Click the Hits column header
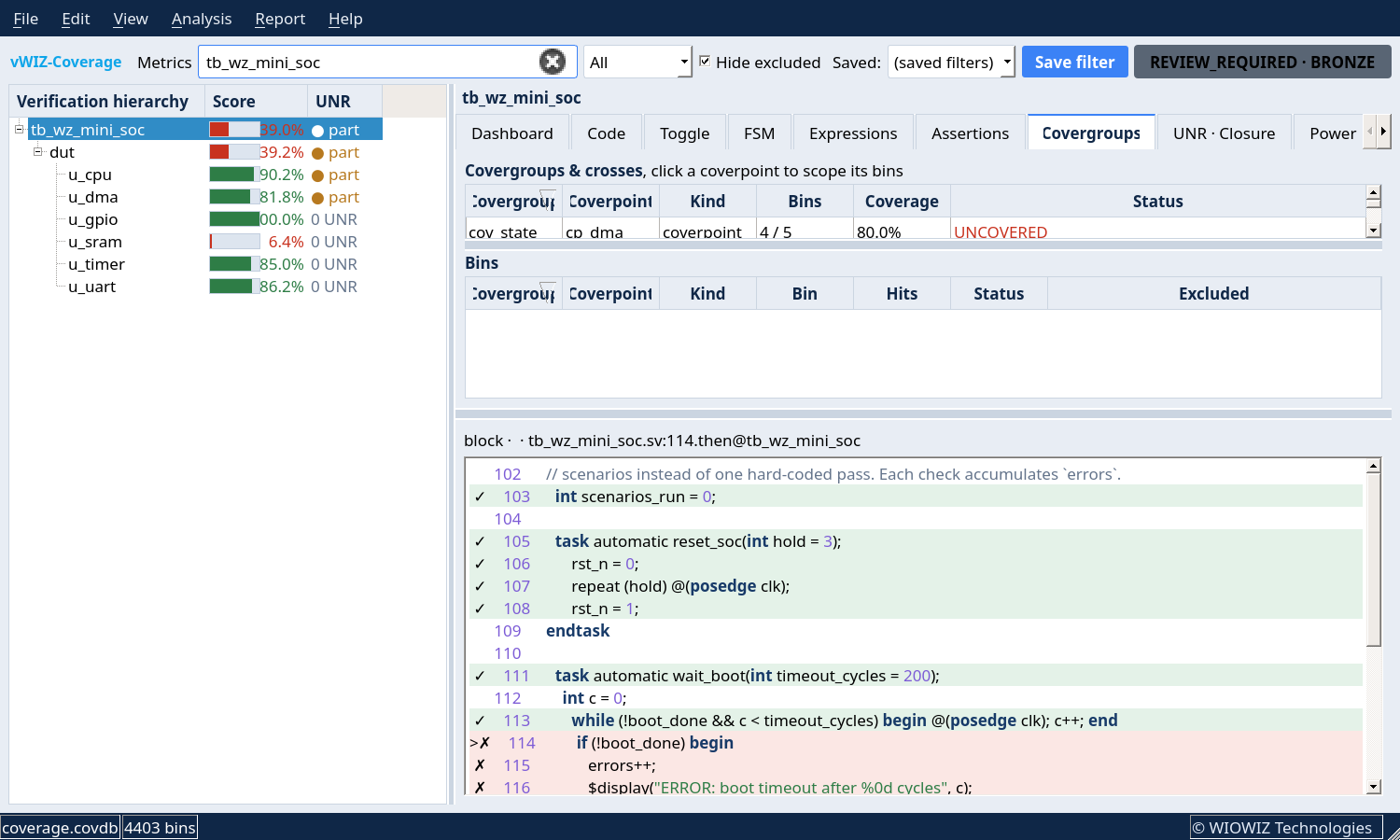Viewport: 1400px width, 840px height. (x=902, y=293)
